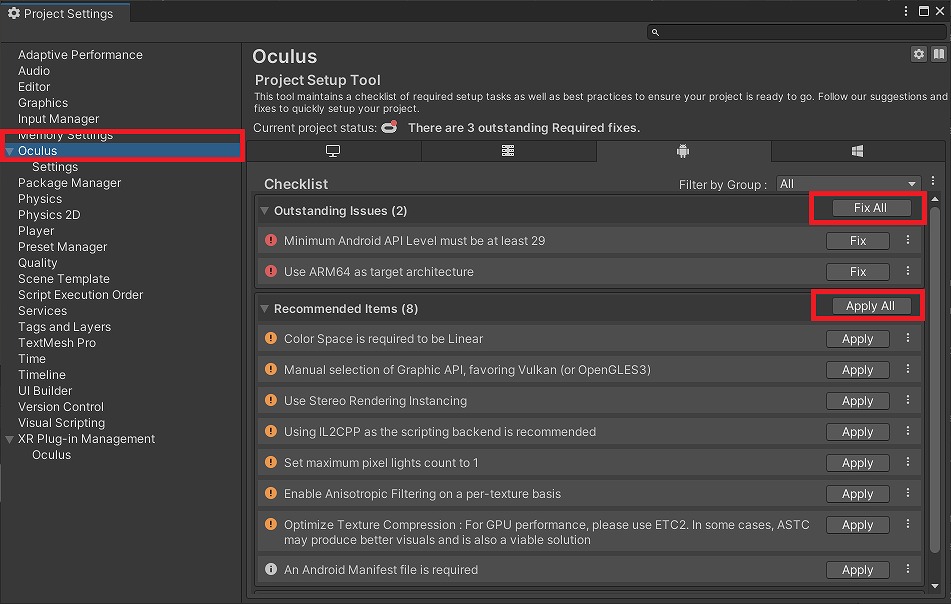Apply the Use Stereo Rendering Instancing recommendation
The height and width of the screenshot is (604, 951).
(x=858, y=401)
